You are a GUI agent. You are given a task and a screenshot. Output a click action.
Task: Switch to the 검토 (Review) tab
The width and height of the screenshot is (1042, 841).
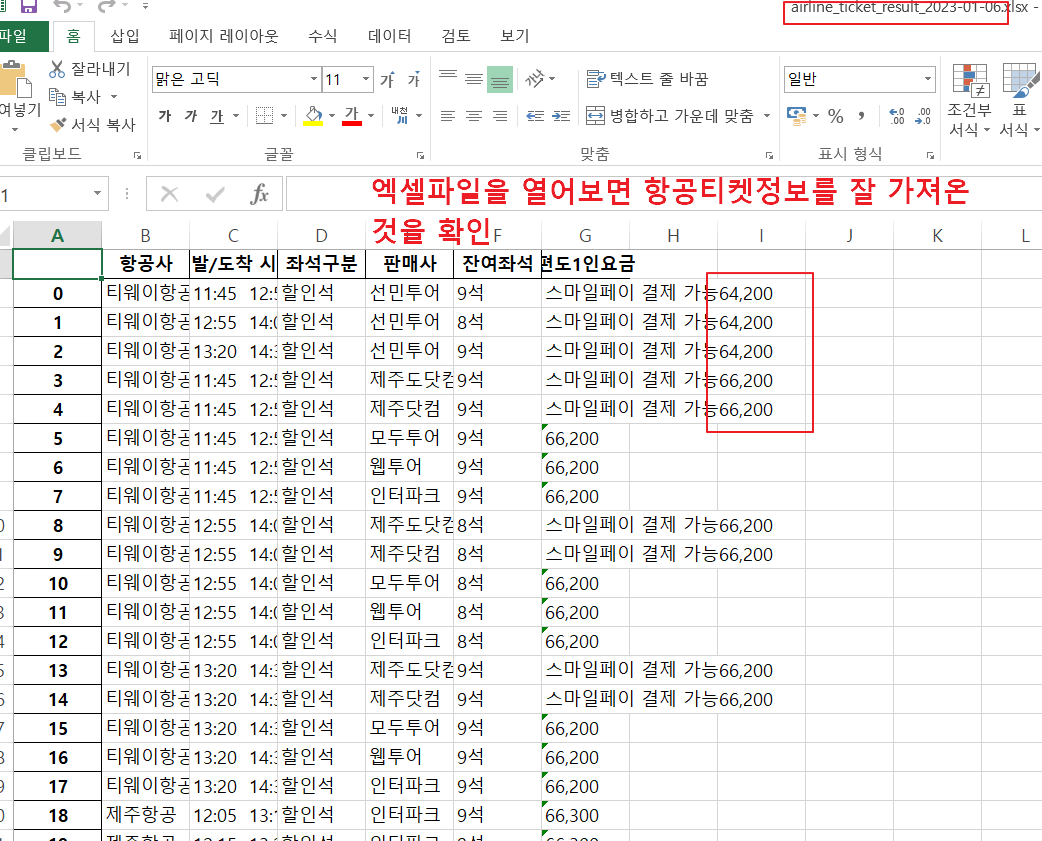pos(456,36)
